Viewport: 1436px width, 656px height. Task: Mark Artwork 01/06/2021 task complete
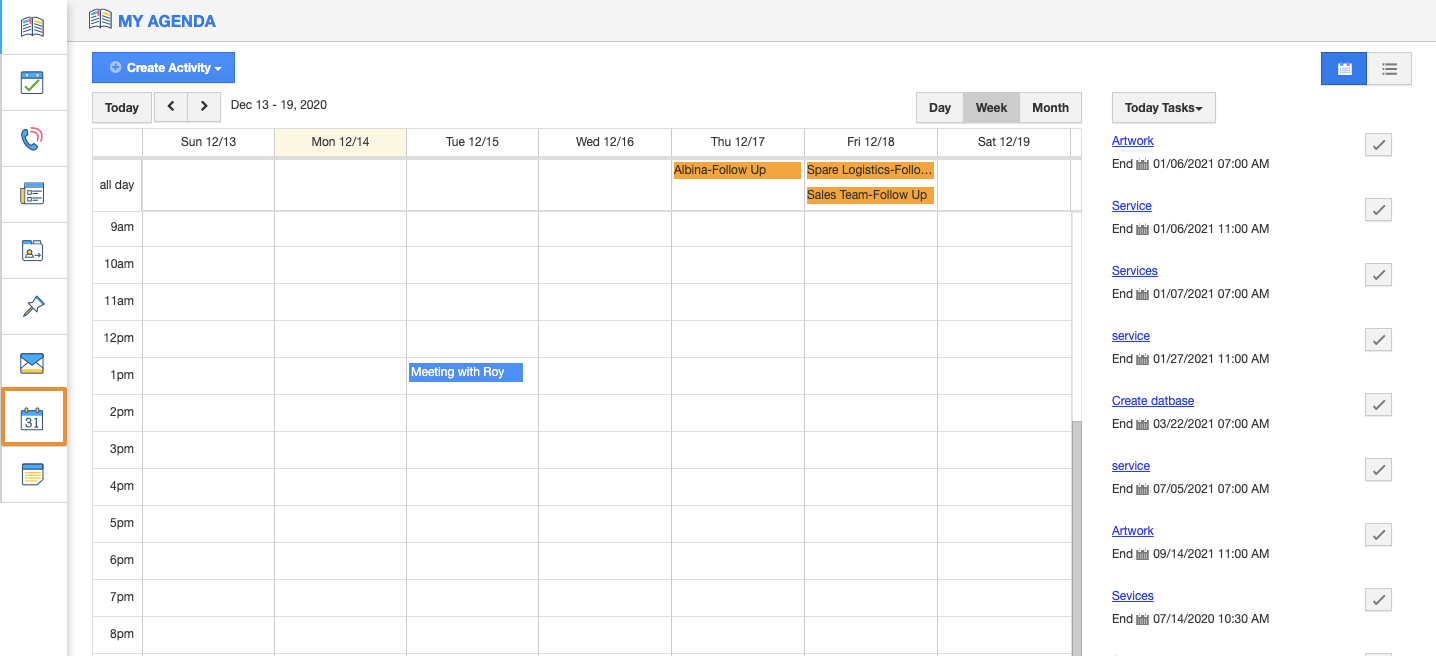(x=1378, y=145)
